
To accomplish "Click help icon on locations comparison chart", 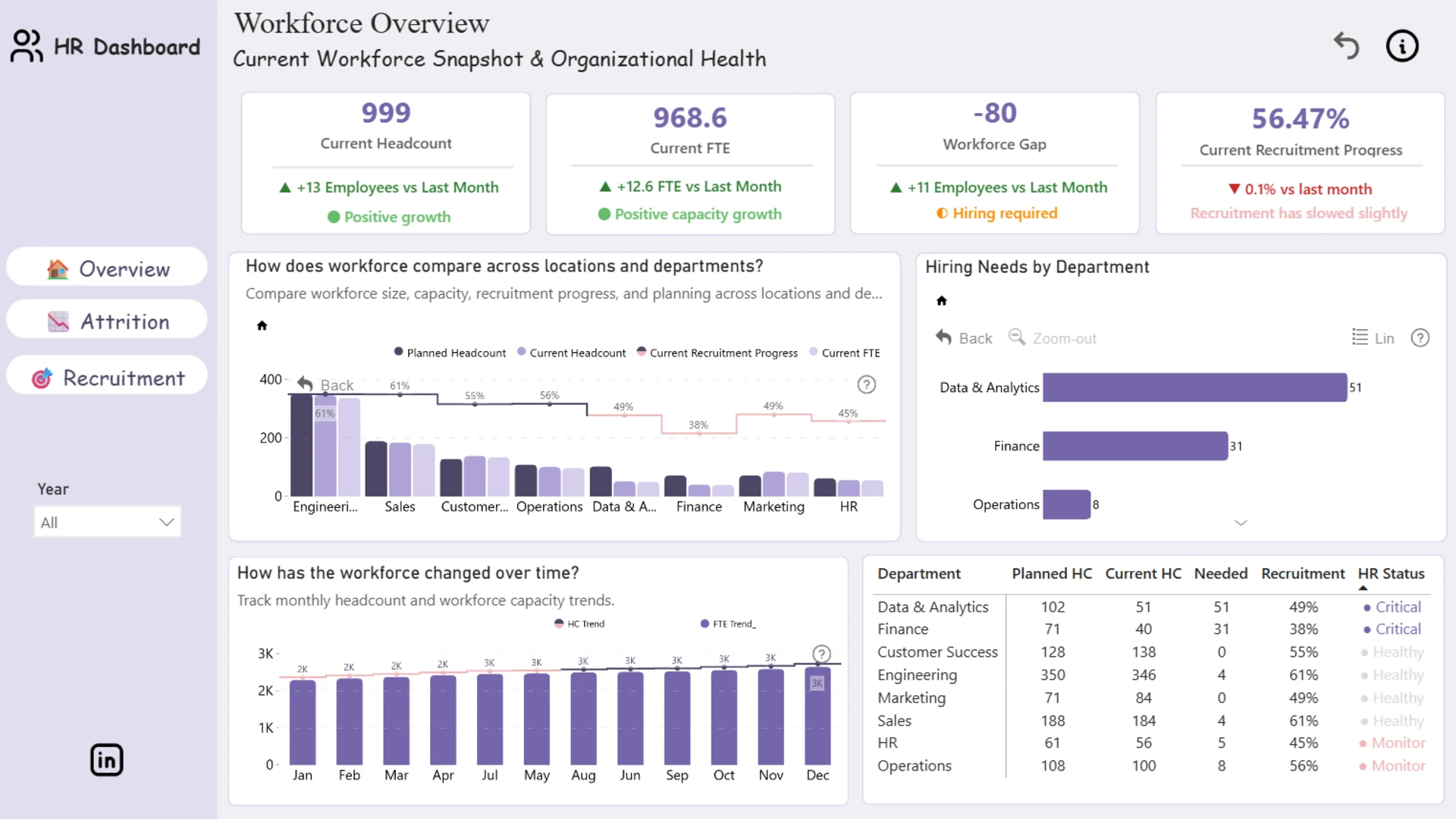I will (867, 384).
